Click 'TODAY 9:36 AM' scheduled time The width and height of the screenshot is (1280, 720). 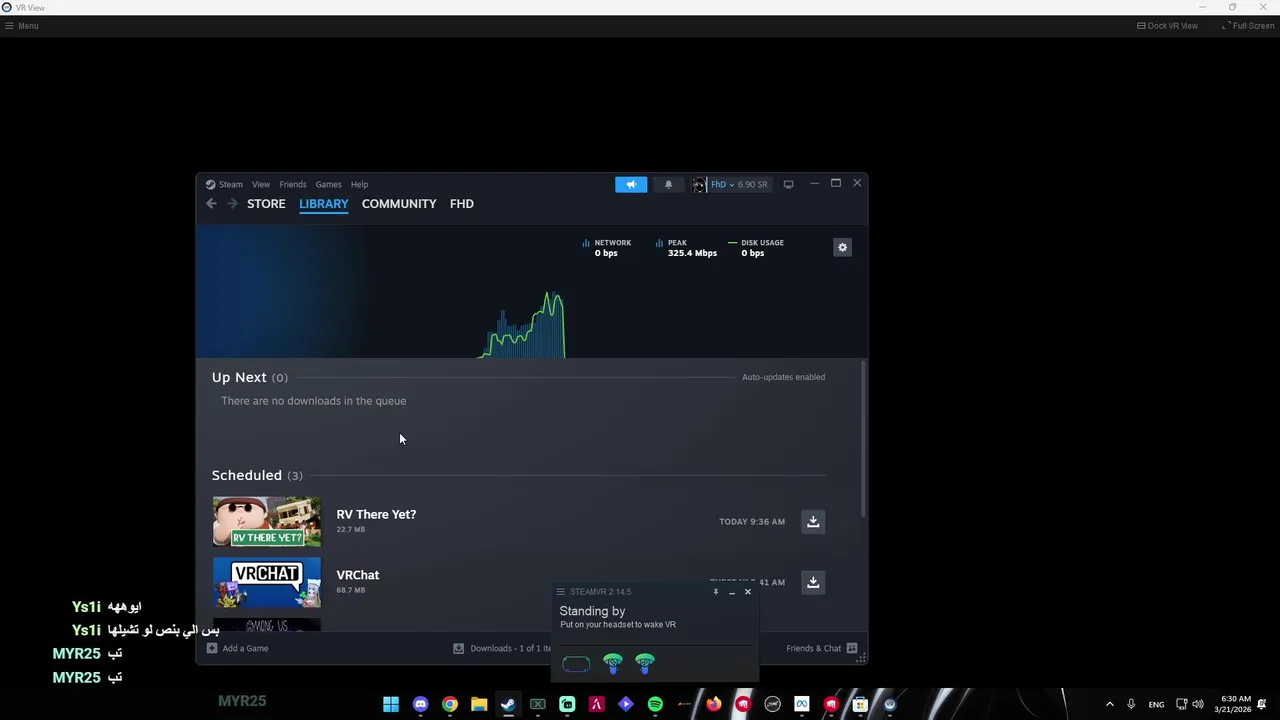coord(752,521)
